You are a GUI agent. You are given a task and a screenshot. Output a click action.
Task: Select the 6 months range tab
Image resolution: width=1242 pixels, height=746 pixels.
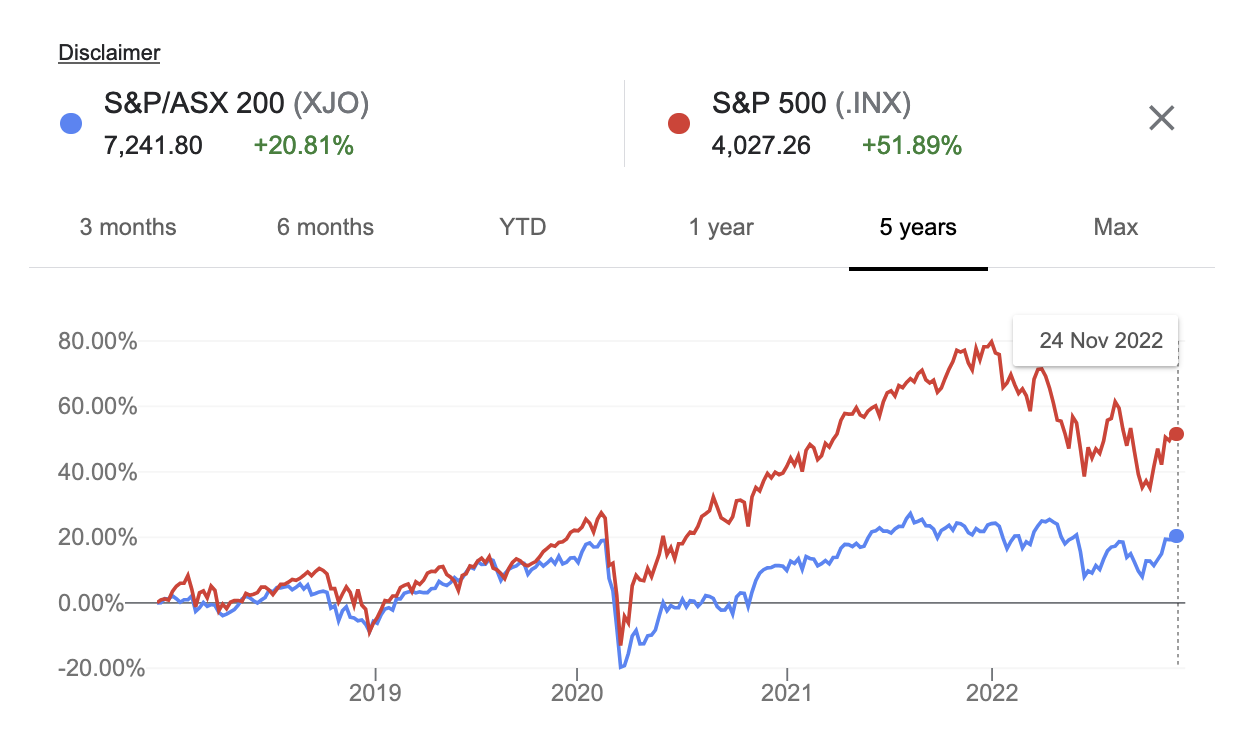pos(325,227)
